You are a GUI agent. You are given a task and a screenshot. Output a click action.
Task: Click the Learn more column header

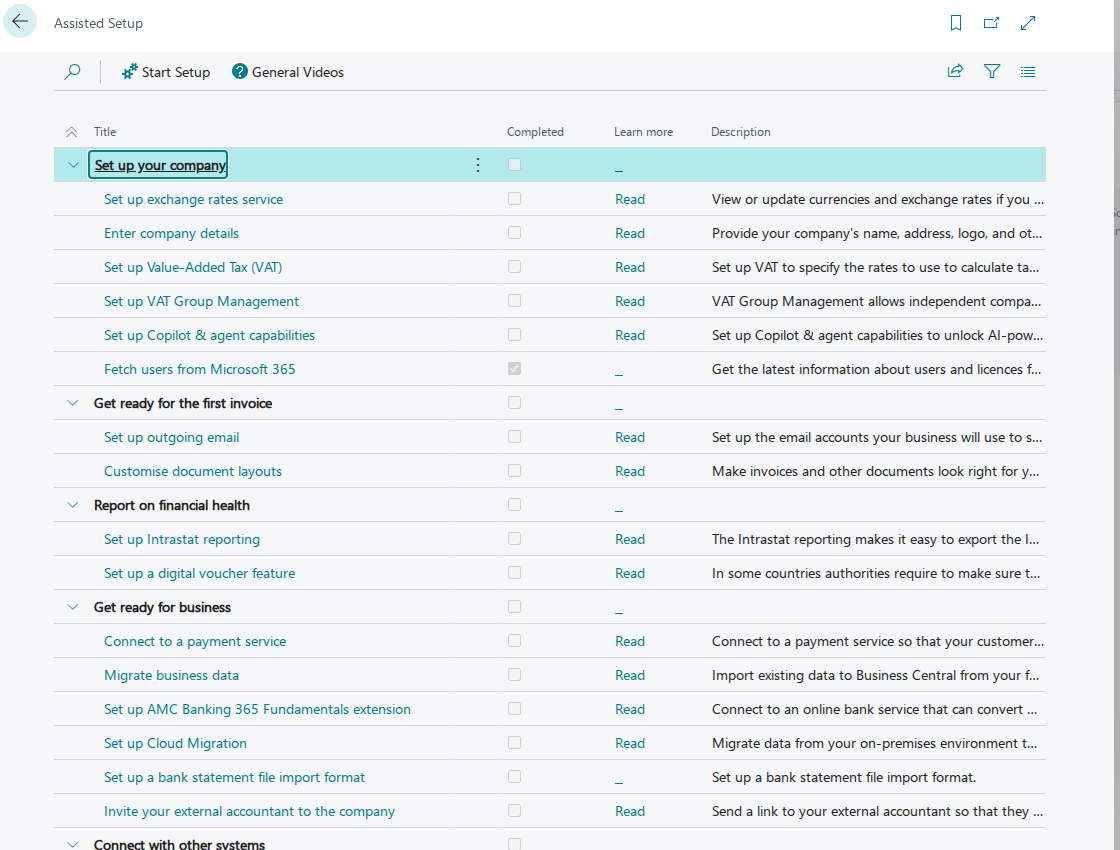pyautogui.click(x=643, y=132)
